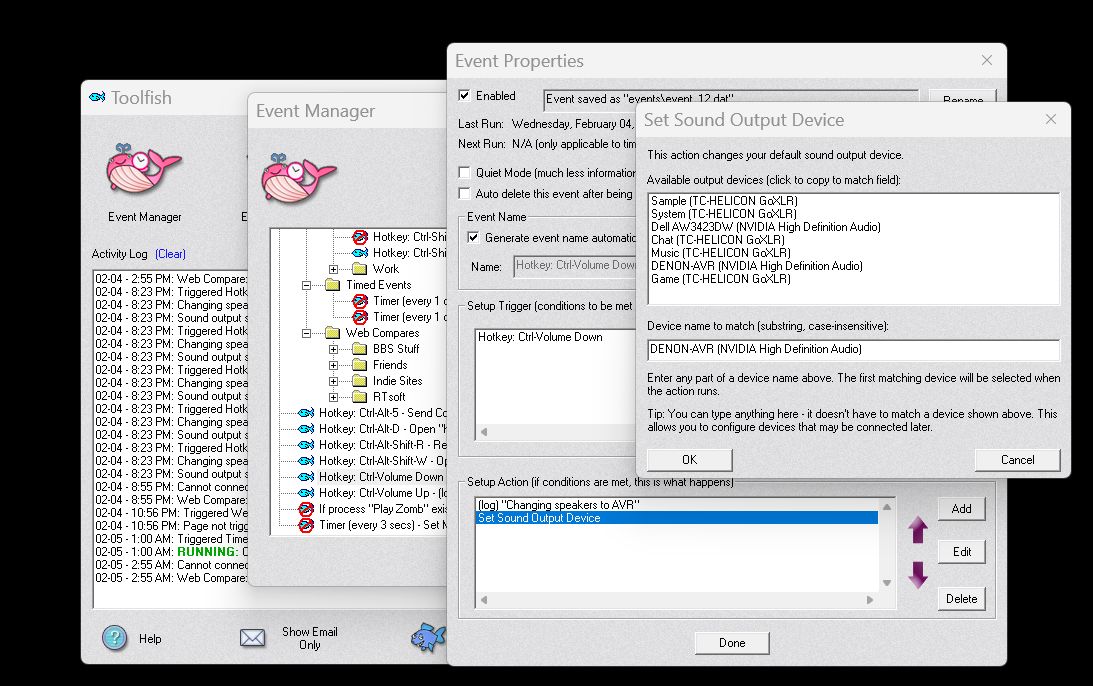Image resolution: width=1093 pixels, height=686 pixels.
Task: Click fish icon beside Hotkey Ctrl-Alt-Shift-R event
Action: tap(306, 445)
